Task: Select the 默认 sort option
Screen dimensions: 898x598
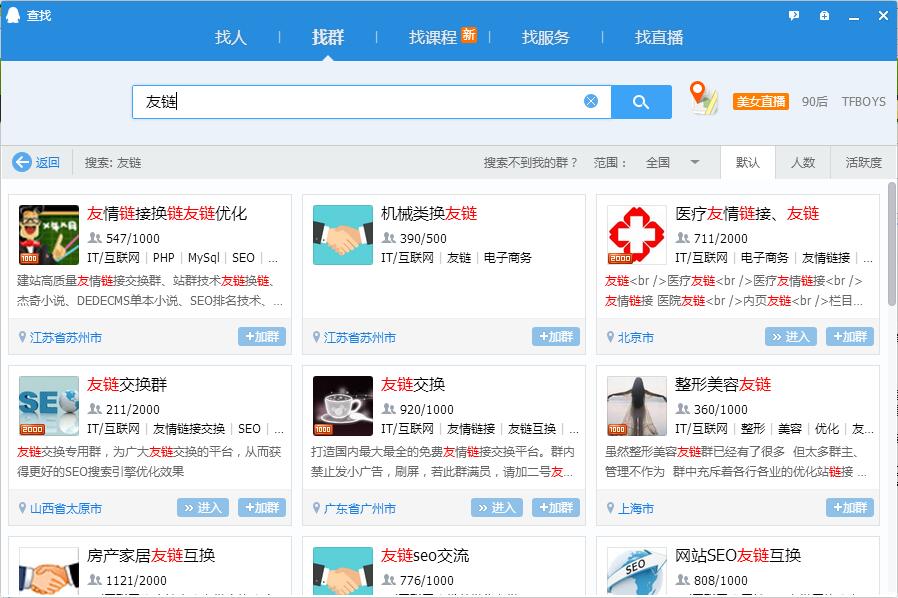Action: point(746,161)
